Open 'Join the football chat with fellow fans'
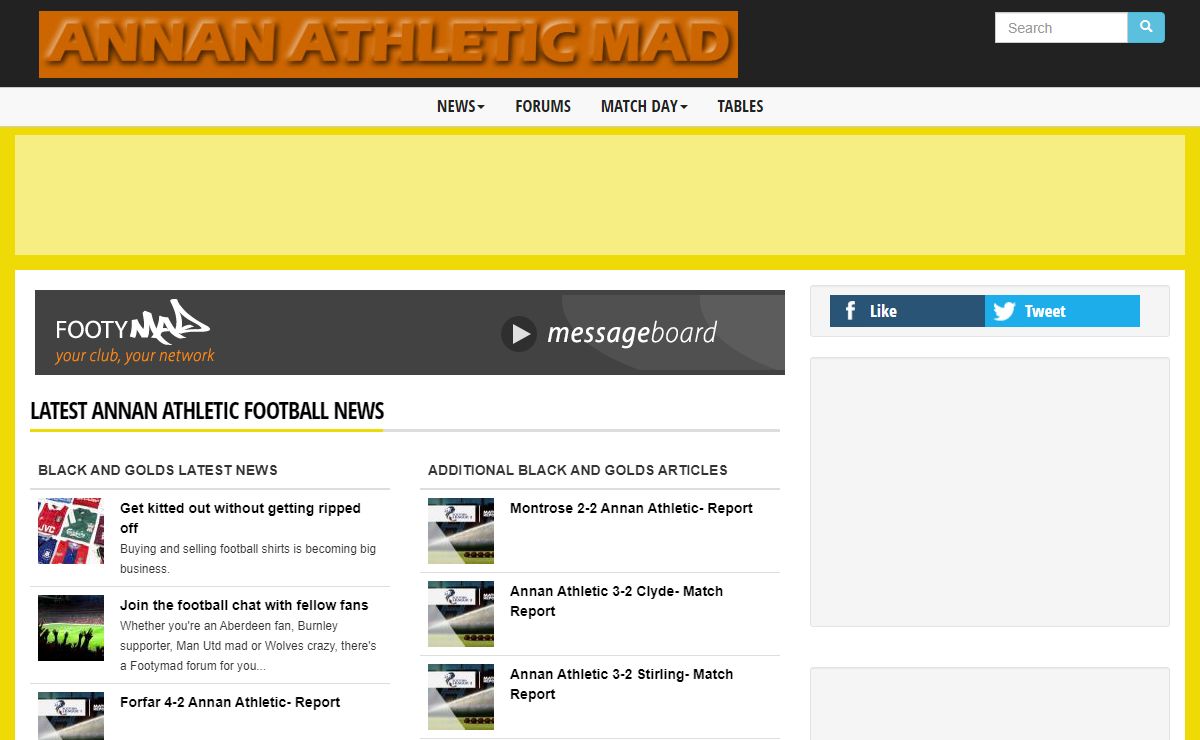The height and width of the screenshot is (740, 1200). [x=244, y=605]
